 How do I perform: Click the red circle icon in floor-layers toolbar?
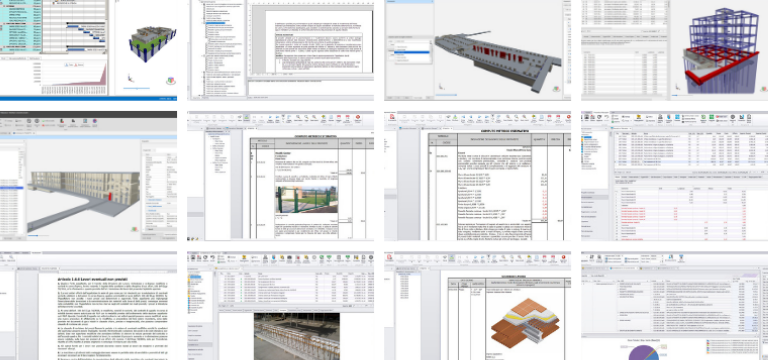pyautogui.click(x=563, y=258)
